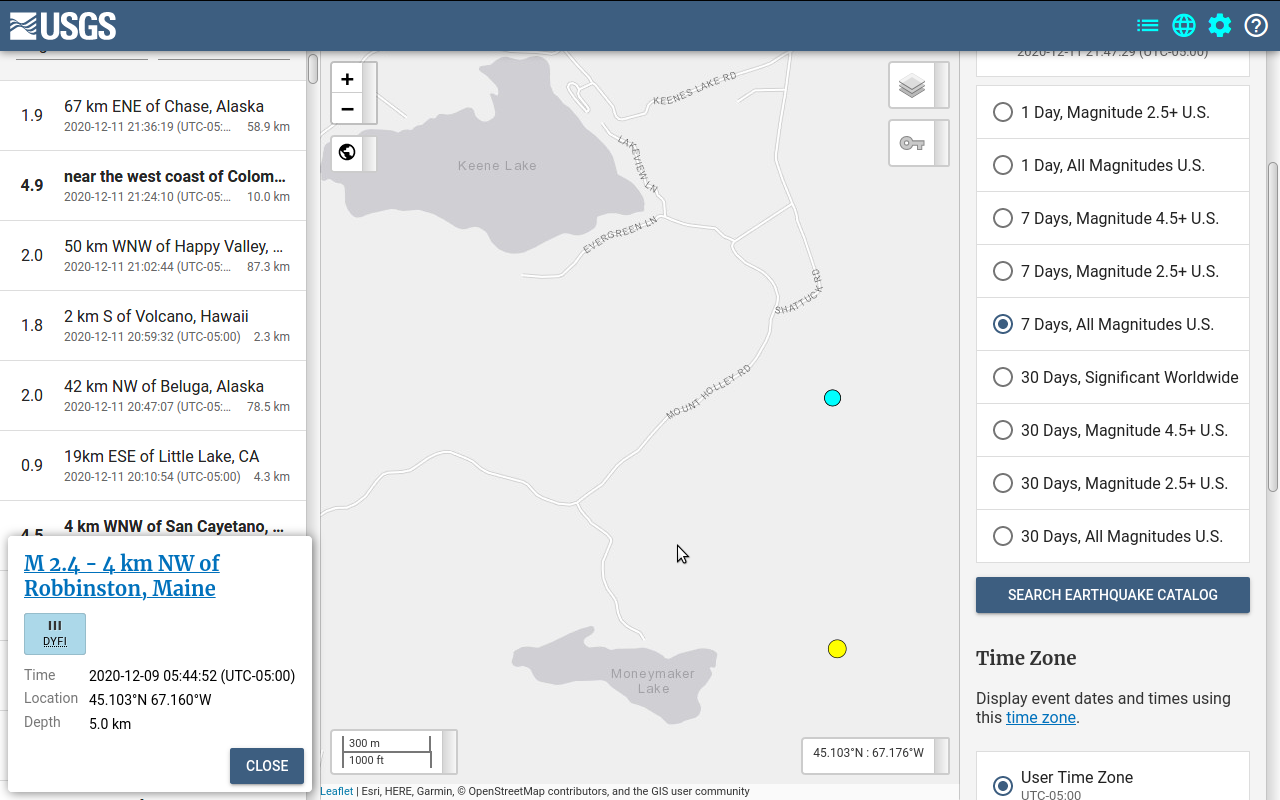Open the earthquake list icon in header
The height and width of the screenshot is (800, 1280).
click(1147, 26)
